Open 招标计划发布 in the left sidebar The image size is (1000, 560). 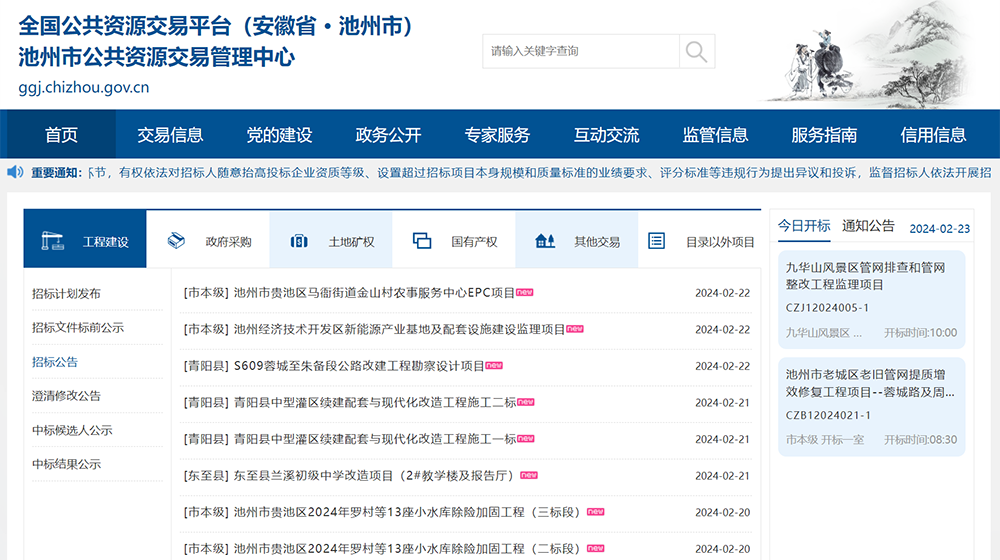(x=66, y=294)
